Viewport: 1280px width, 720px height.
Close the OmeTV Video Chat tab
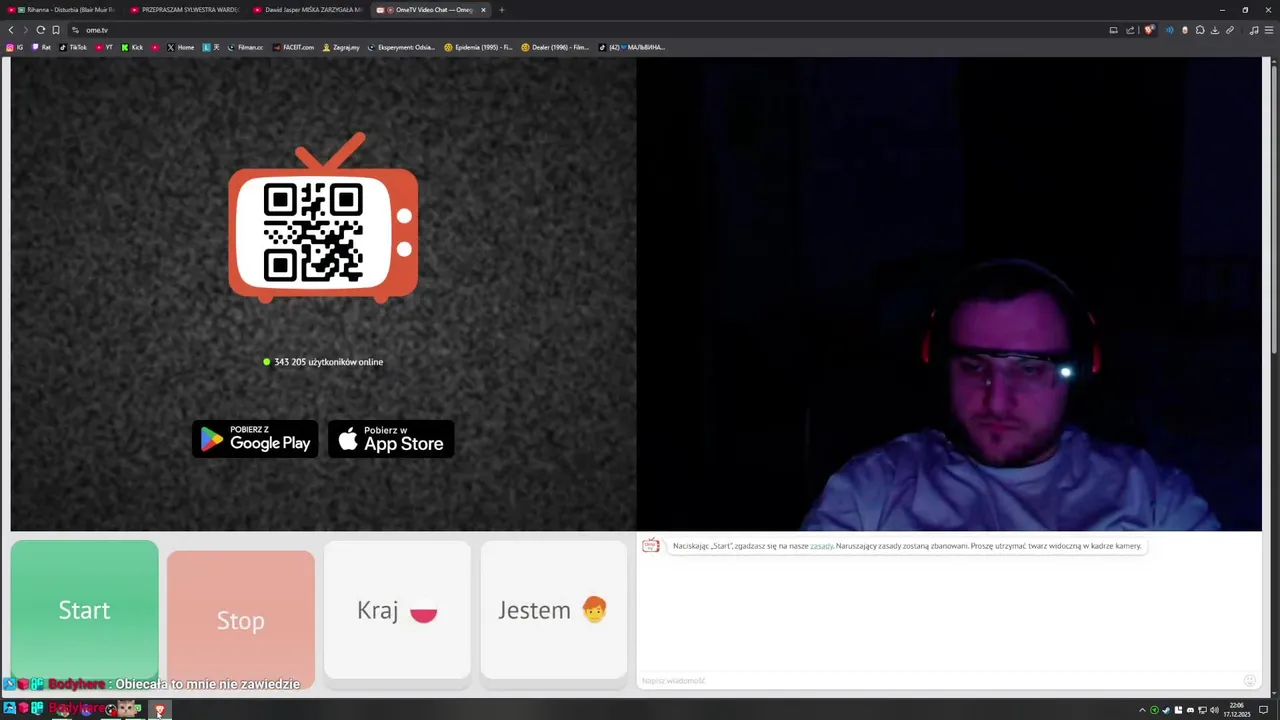point(483,10)
